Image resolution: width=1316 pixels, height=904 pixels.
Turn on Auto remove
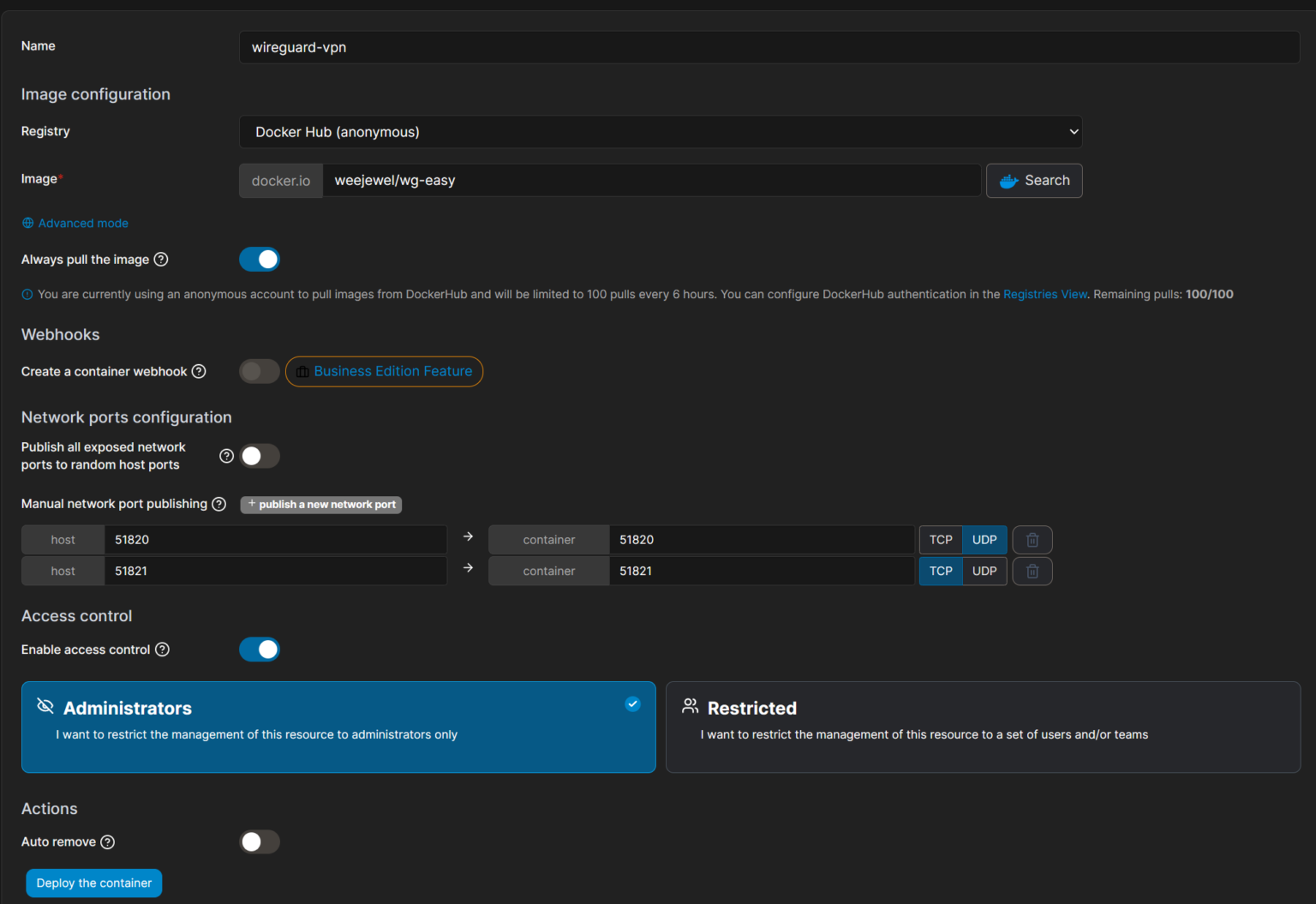[259, 841]
